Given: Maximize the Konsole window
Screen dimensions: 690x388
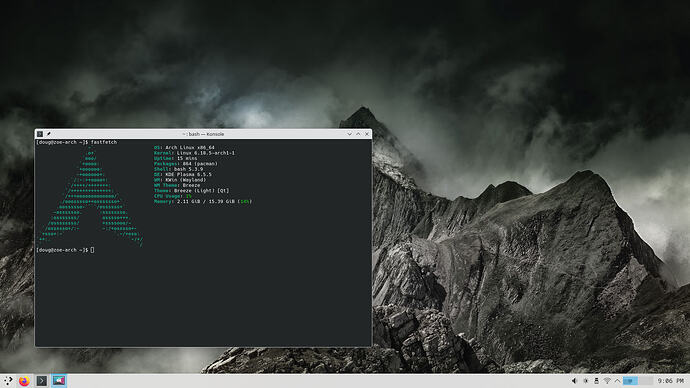Looking at the screenshot, I should tap(358, 134).
